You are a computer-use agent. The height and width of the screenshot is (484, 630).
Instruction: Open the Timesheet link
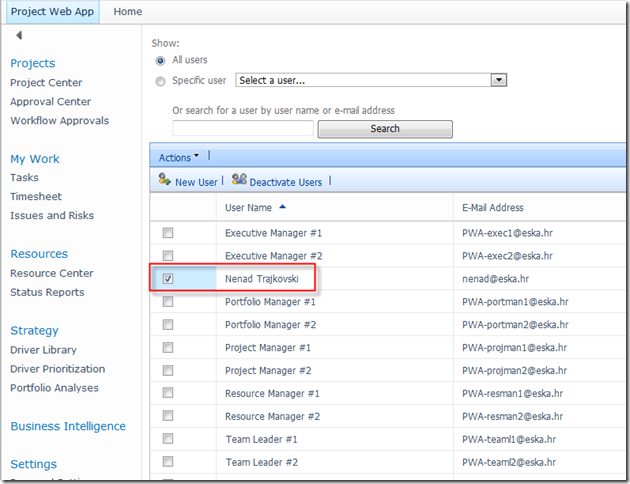point(36,197)
